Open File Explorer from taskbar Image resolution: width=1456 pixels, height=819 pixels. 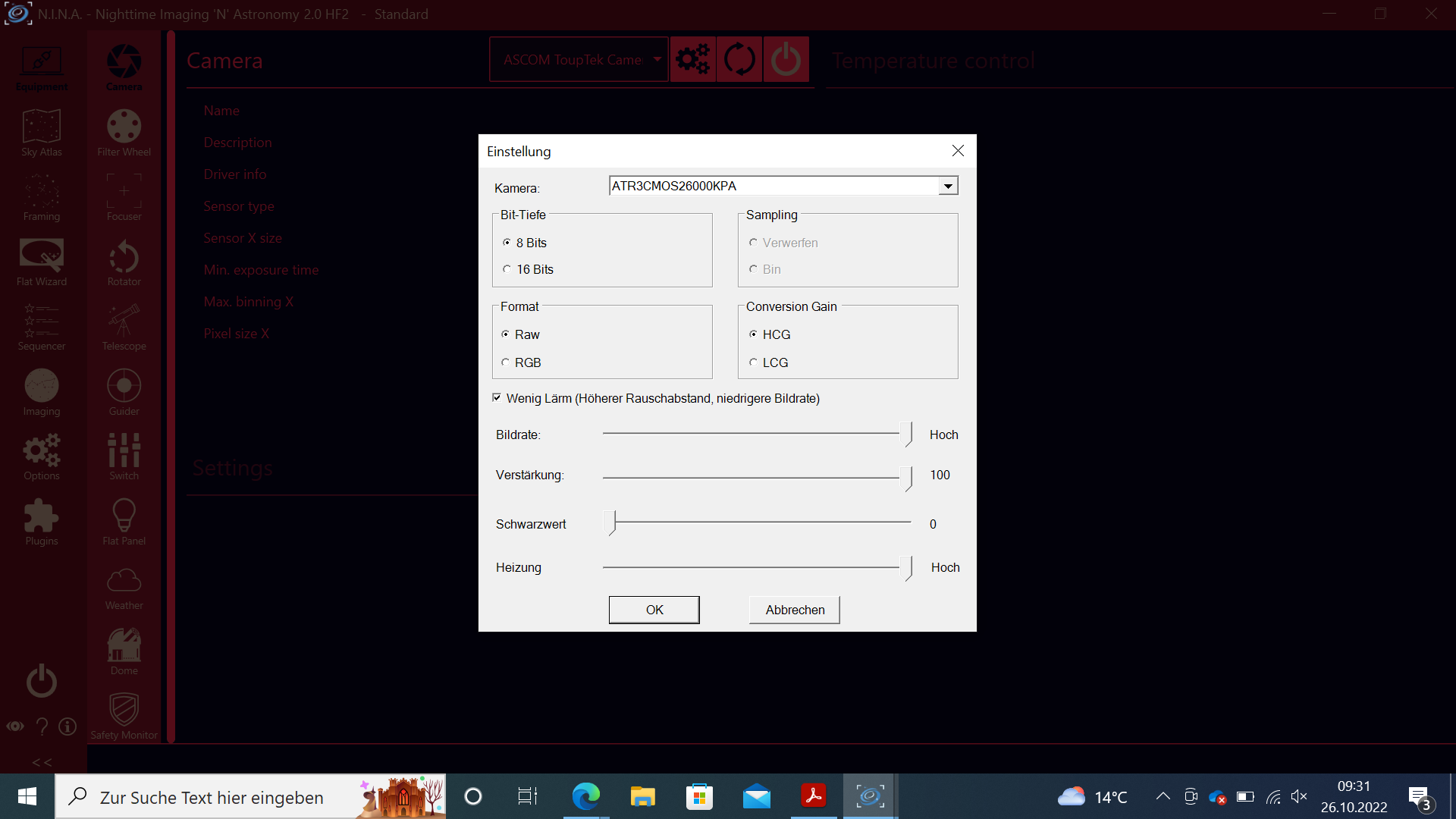click(642, 796)
